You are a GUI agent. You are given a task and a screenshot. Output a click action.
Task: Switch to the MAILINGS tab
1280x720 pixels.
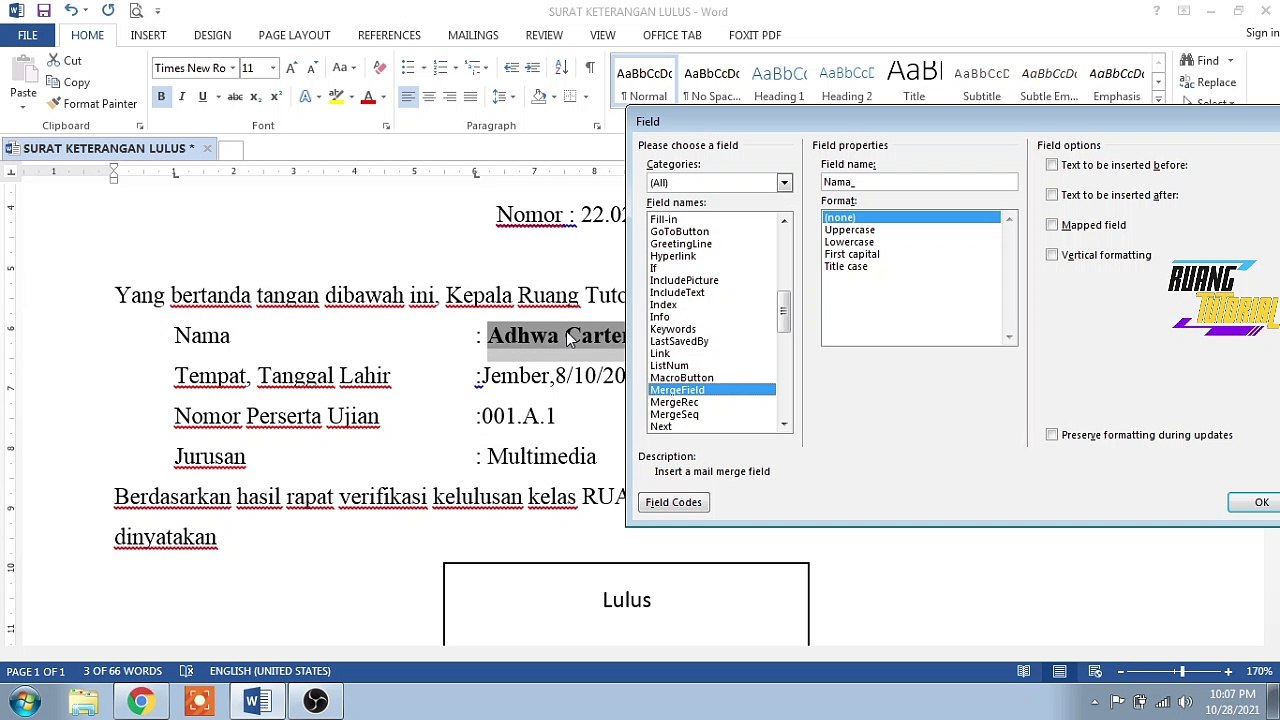pos(473,35)
